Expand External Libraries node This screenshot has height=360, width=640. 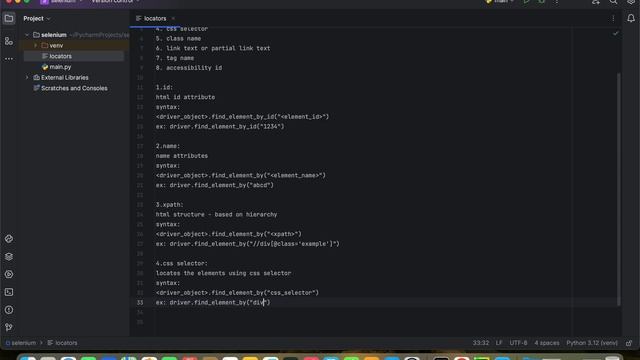[27, 78]
